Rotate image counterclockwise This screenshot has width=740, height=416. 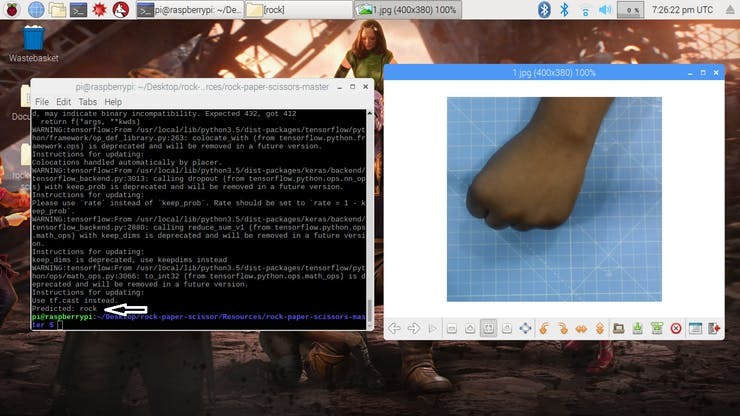tap(544, 328)
